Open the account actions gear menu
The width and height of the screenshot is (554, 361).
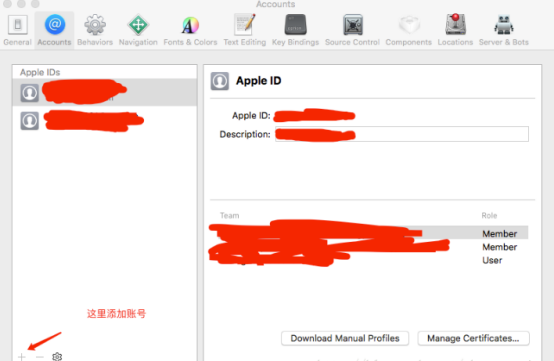pos(57,357)
